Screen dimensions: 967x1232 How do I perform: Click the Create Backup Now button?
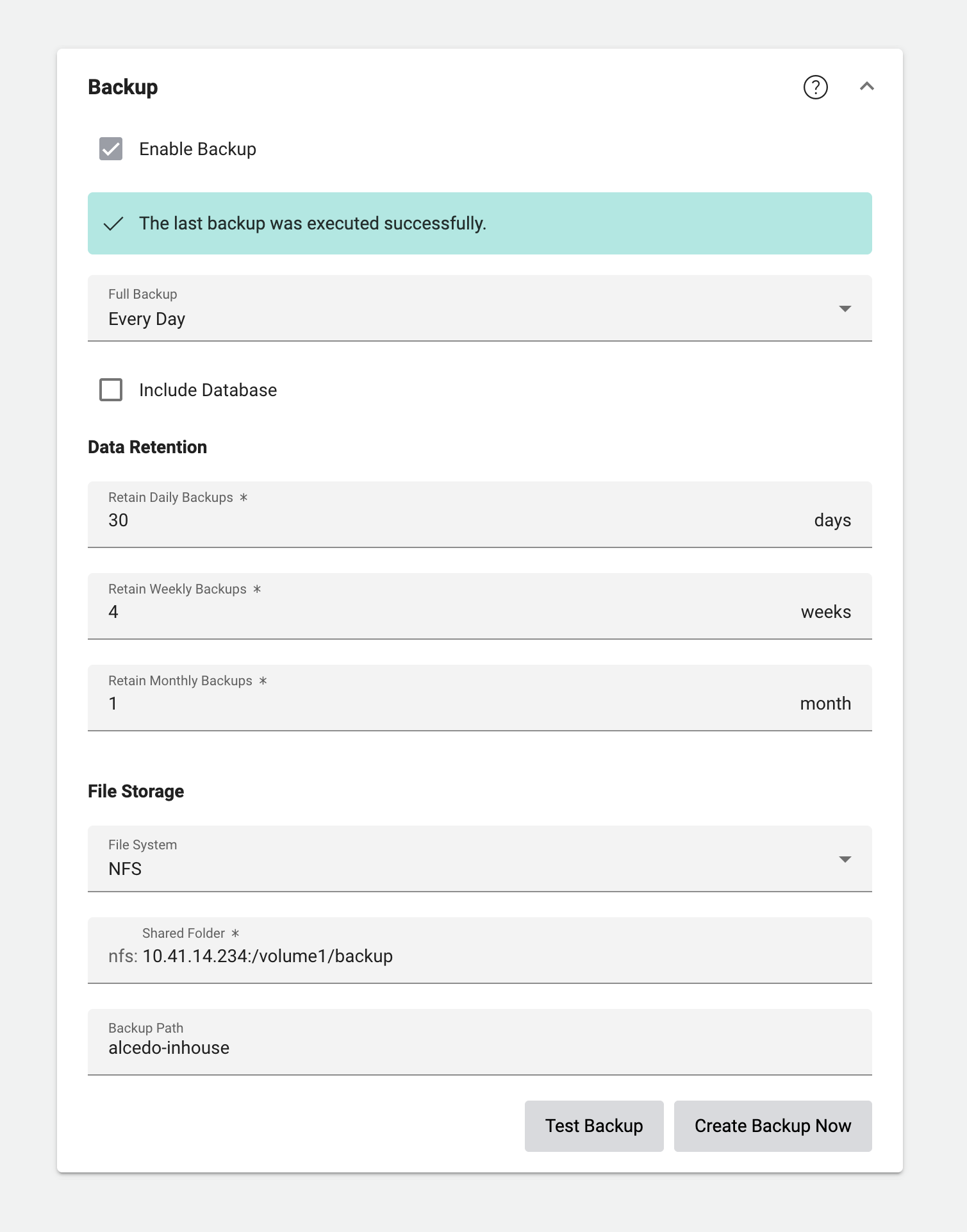click(772, 1126)
